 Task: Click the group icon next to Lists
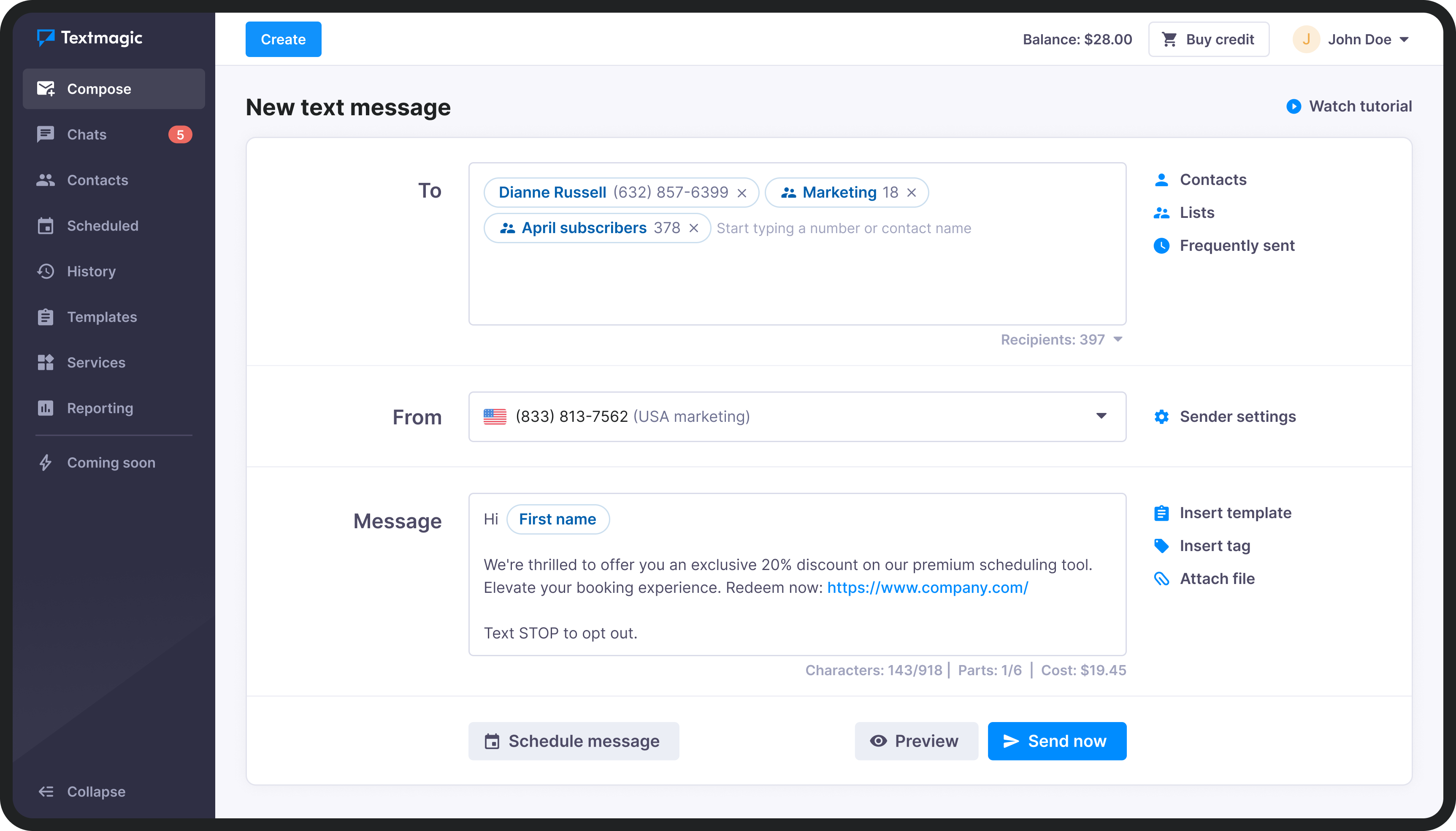1161,213
